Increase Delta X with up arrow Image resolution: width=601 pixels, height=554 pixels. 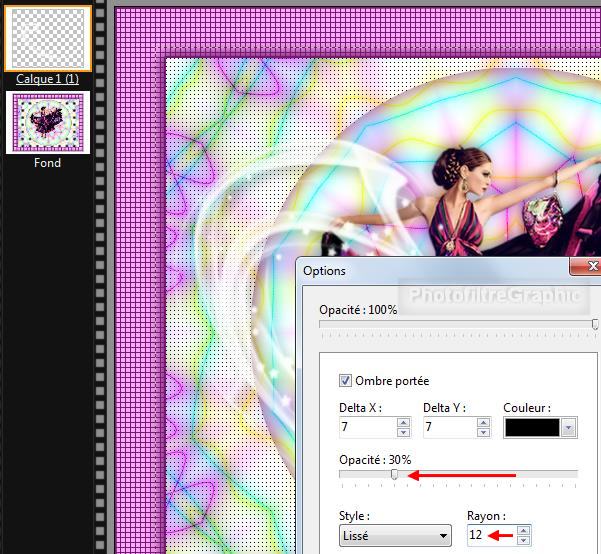pos(403,422)
